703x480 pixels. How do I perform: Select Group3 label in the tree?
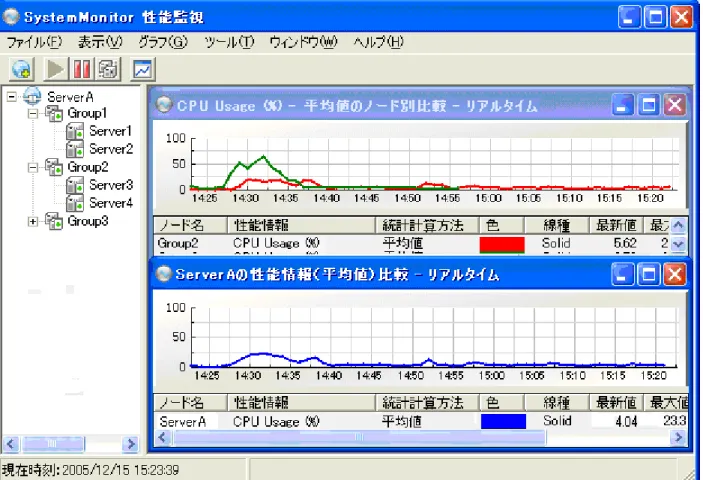point(88,221)
